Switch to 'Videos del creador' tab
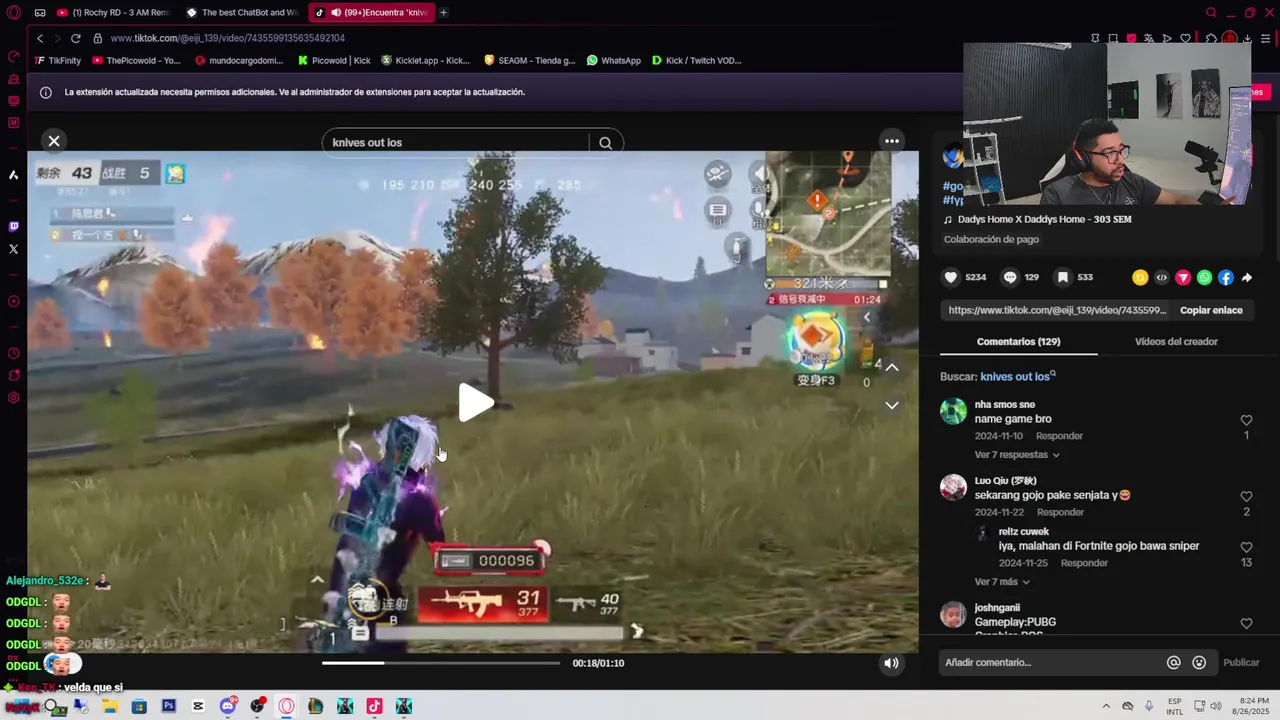Screen dimensions: 1280x720 1176,341
